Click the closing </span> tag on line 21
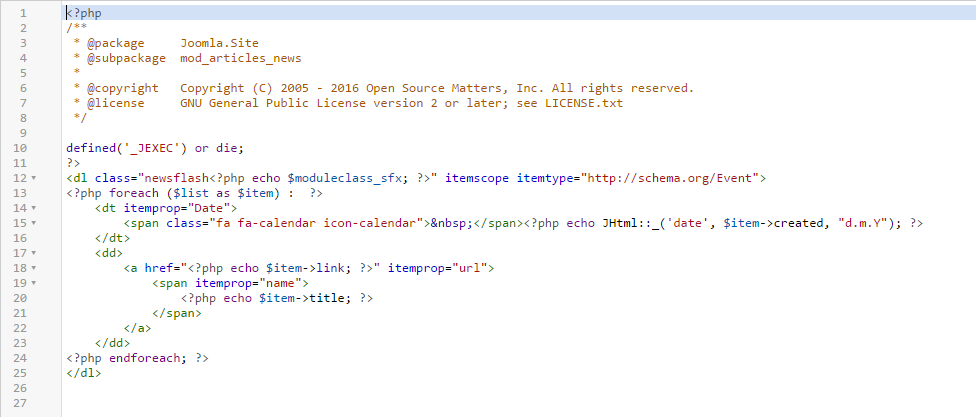Viewport: 976px width, 417px height. [177, 312]
